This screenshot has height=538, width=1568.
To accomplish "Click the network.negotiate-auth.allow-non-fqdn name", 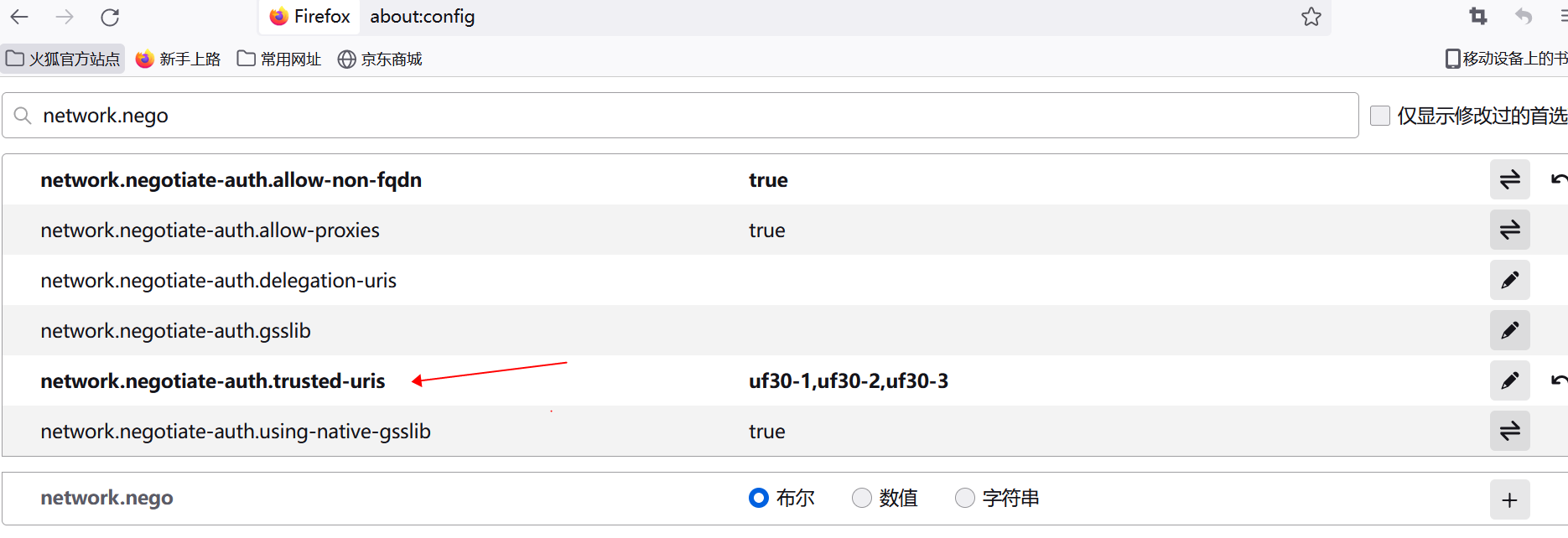I will click(231, 180).
